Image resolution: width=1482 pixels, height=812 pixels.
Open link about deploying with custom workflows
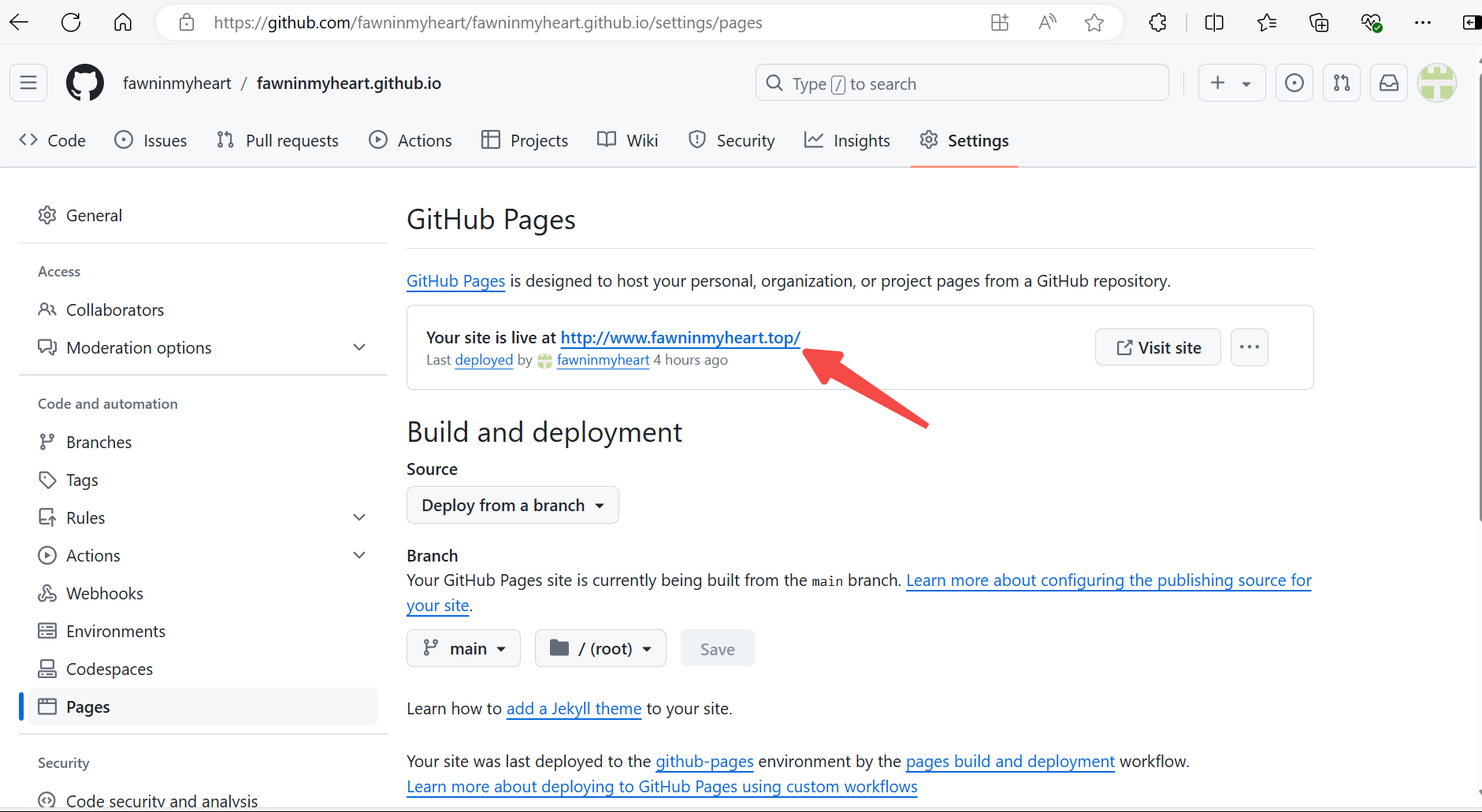(x=662, y=787)
